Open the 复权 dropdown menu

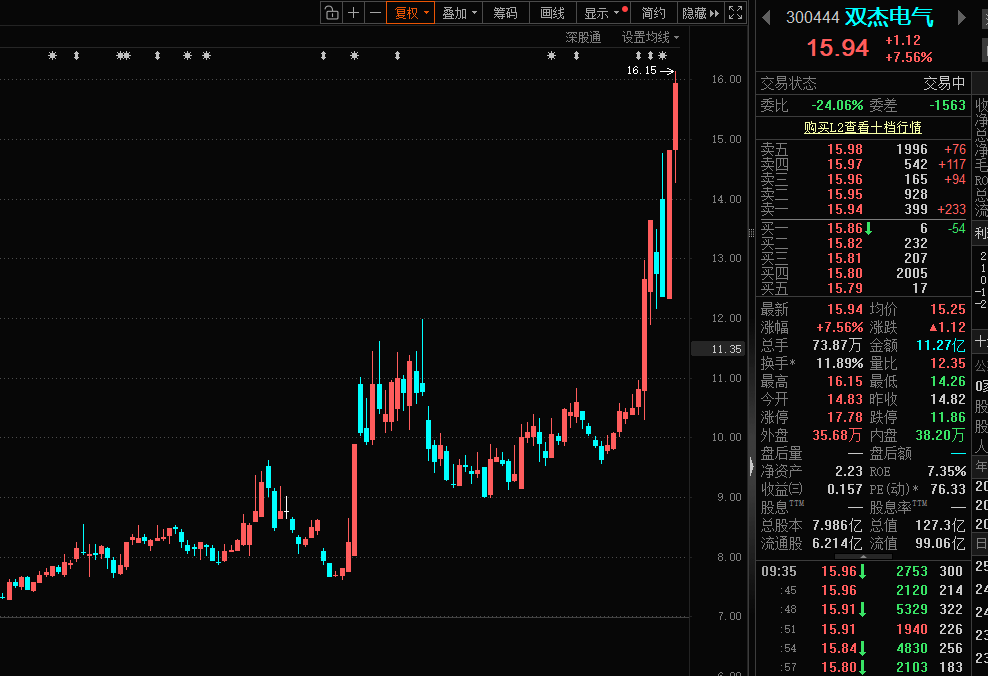coord(411,12)
